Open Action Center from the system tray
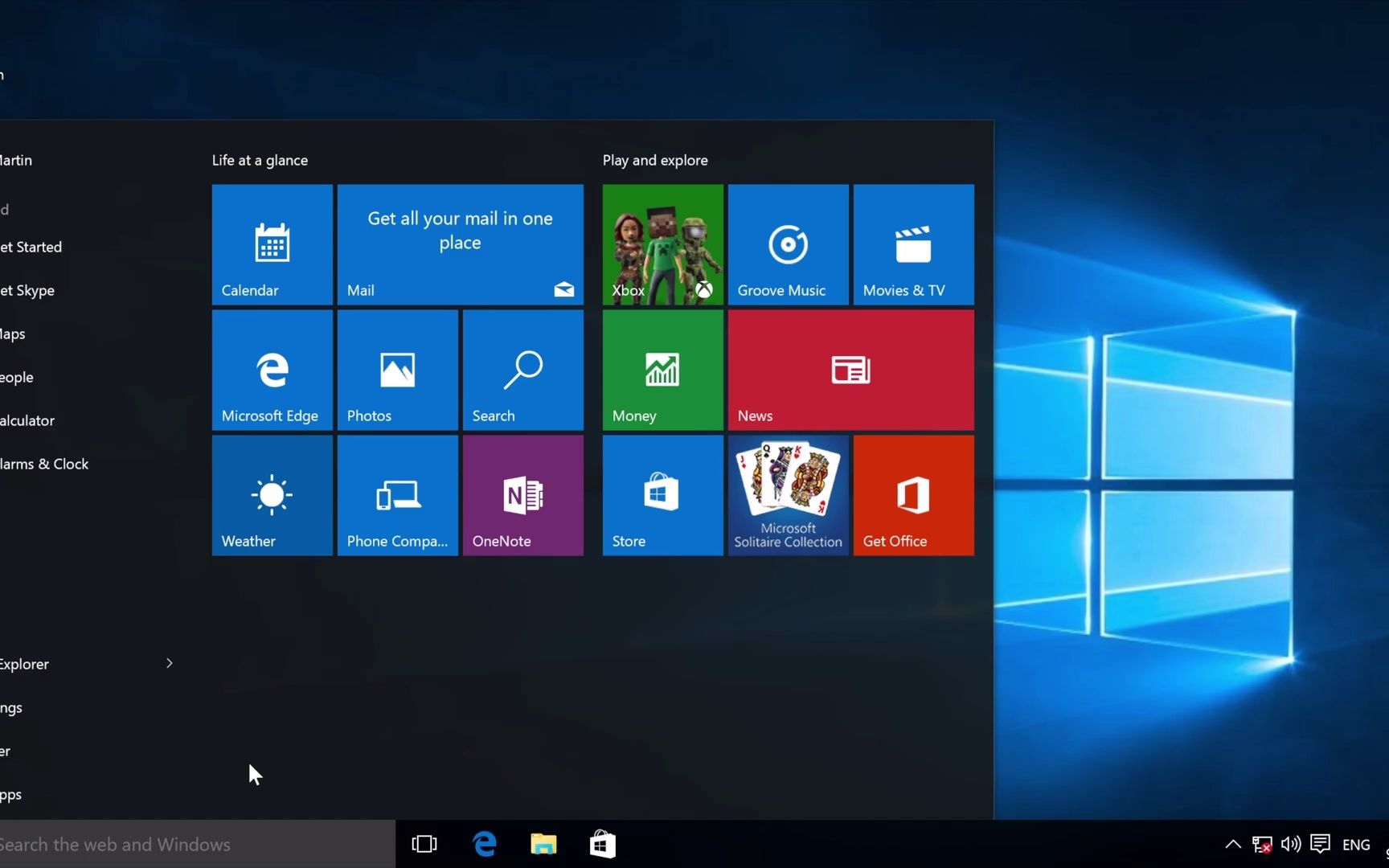Viewport: 1389px width, 868px height. pos(1321,844)
